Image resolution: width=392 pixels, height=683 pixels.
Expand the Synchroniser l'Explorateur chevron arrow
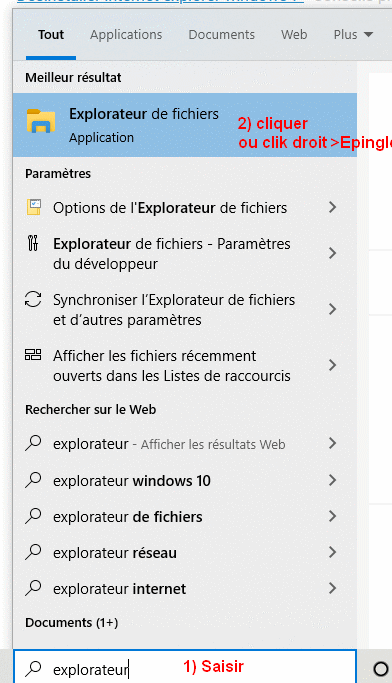(x=333, y=309)
